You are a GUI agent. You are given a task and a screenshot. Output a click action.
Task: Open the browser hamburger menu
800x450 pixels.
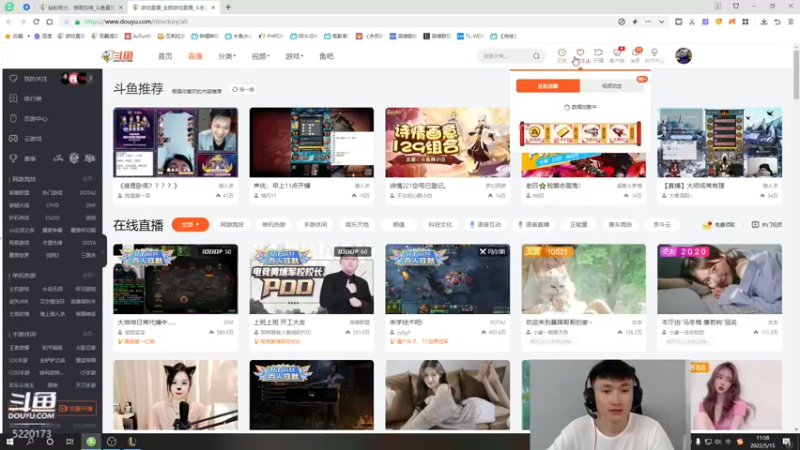point(791,21)
